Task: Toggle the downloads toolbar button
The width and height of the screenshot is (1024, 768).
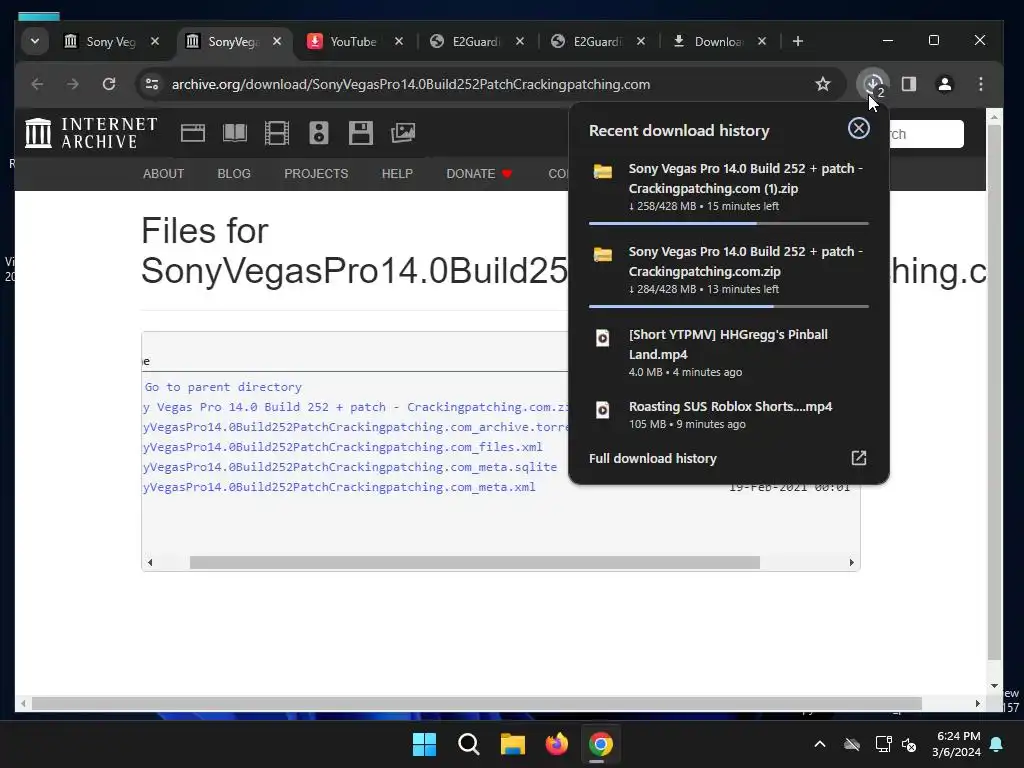Action: (x=873, y=84)
